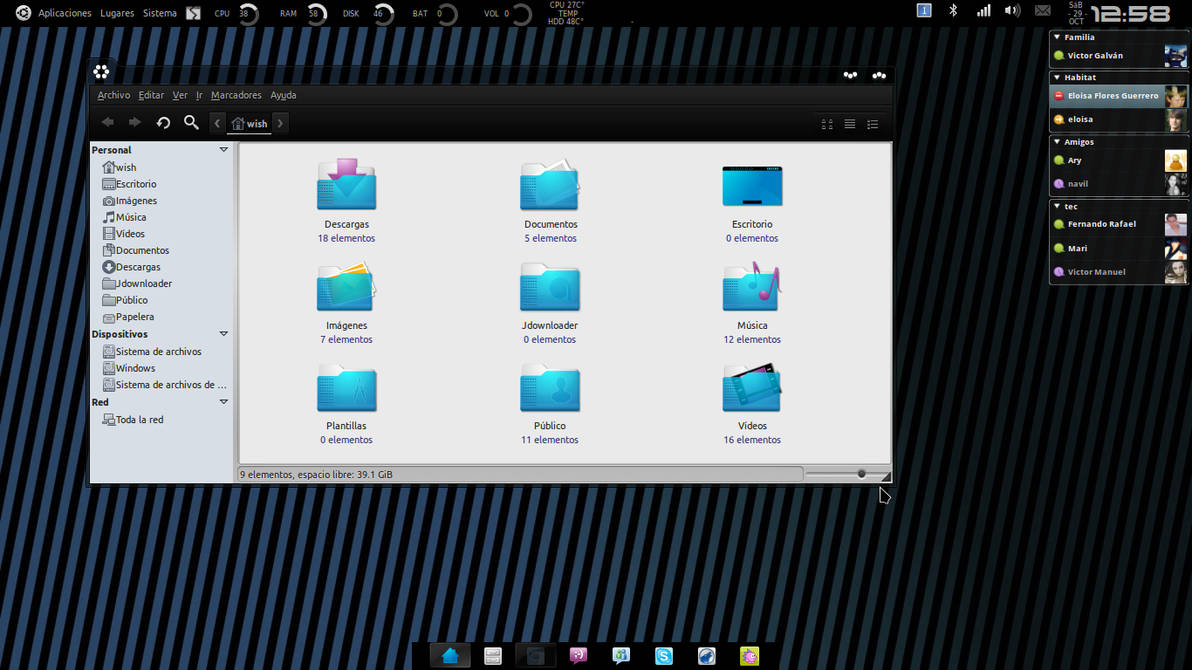Open the Escritorio folder icon in main pane

pyautogui.click(x=752, y=186)
